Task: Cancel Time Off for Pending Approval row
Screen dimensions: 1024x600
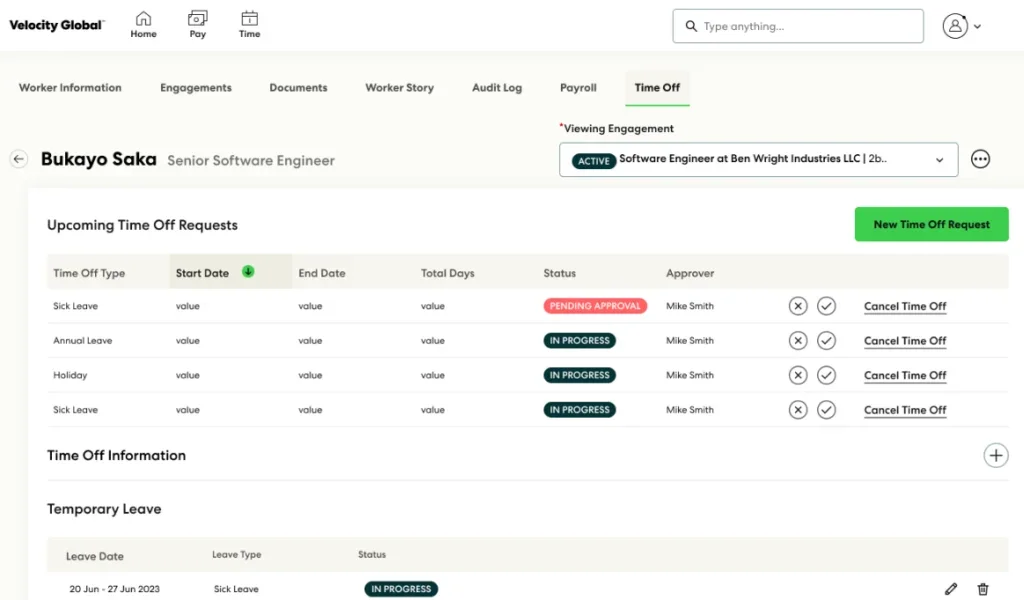Action: [x=904, y=306]
